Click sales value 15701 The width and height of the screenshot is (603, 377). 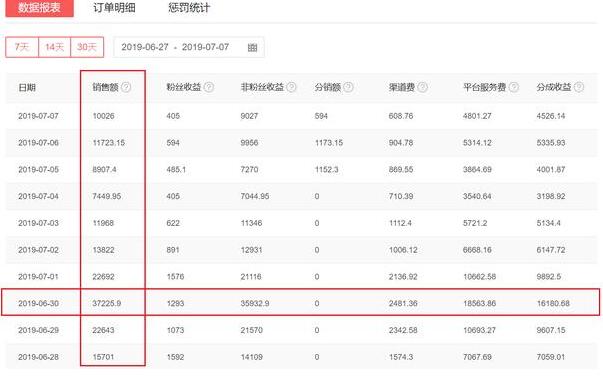click(103, 357)
